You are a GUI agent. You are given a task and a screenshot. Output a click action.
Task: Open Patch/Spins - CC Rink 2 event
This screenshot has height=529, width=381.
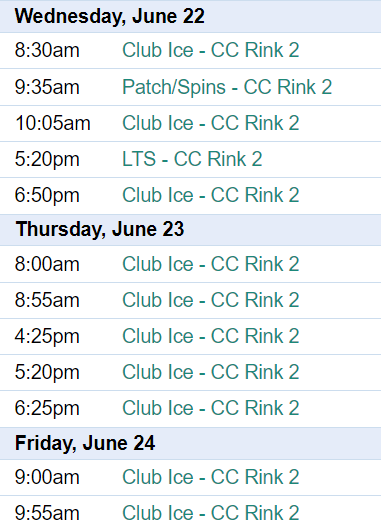[x=227, y=87]
